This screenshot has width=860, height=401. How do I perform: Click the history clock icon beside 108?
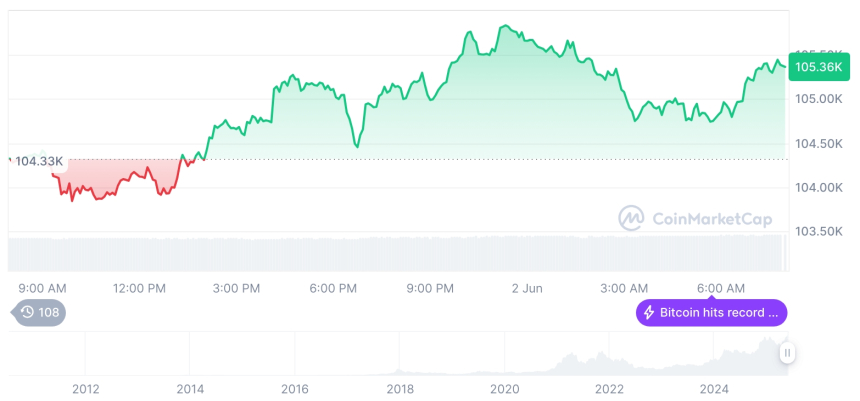(x=27, y=313)
